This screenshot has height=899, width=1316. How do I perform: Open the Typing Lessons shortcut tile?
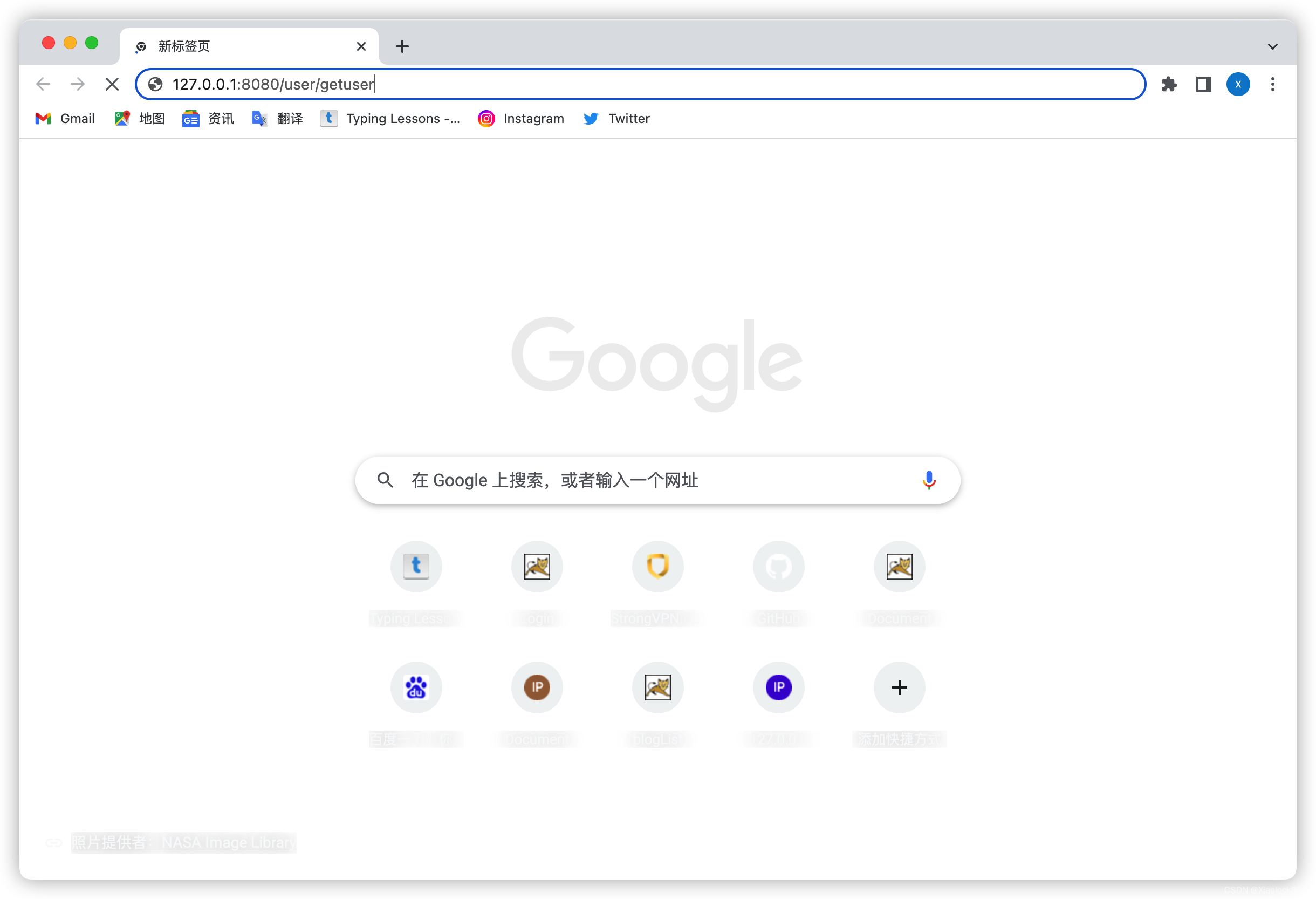pos(416,583)
